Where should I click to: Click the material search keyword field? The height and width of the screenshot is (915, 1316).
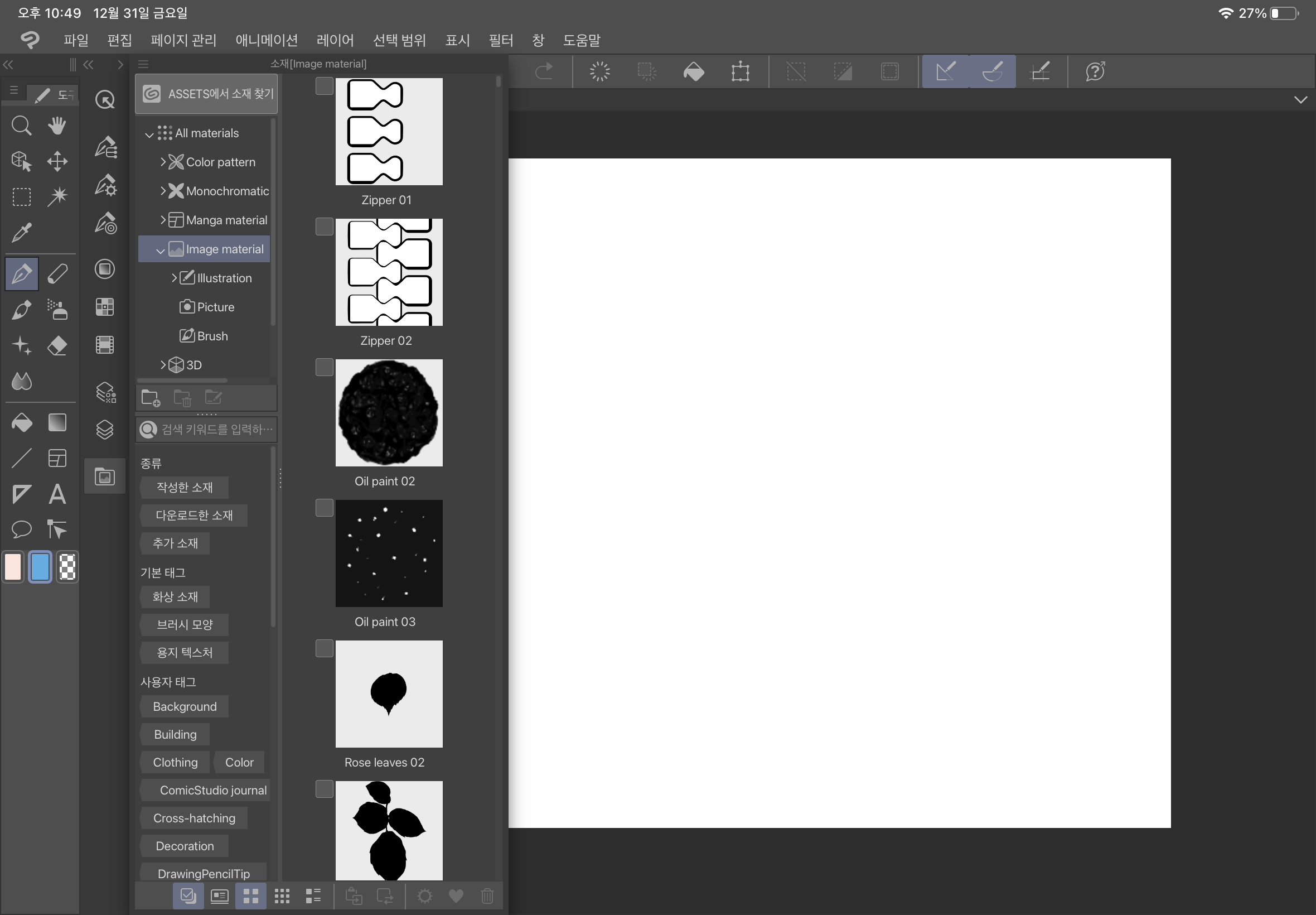pos(215,430)
